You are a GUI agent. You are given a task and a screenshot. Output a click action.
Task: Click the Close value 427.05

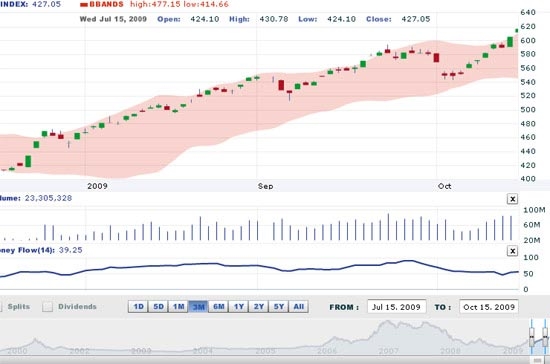[x=416, y=19]
